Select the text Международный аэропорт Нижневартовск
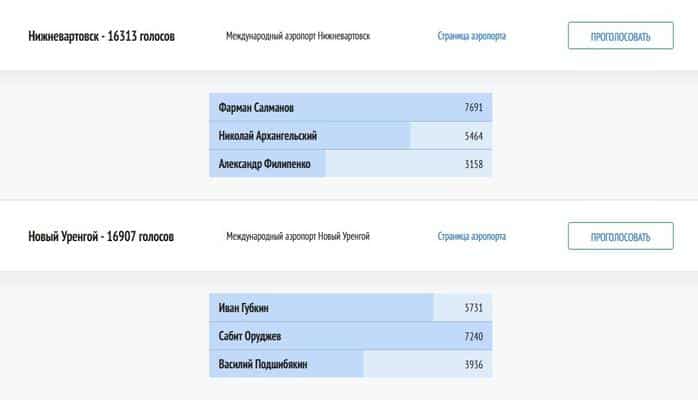Screen dimensions: 698x400 tap(298, 36)
